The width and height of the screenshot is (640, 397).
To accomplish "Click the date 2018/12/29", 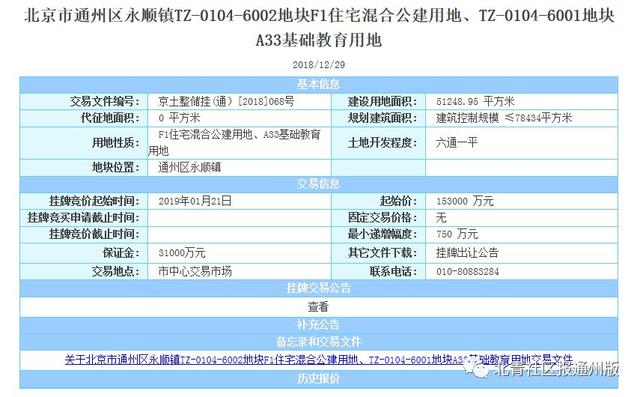I will pyautogui.click(x=318, y=64).
